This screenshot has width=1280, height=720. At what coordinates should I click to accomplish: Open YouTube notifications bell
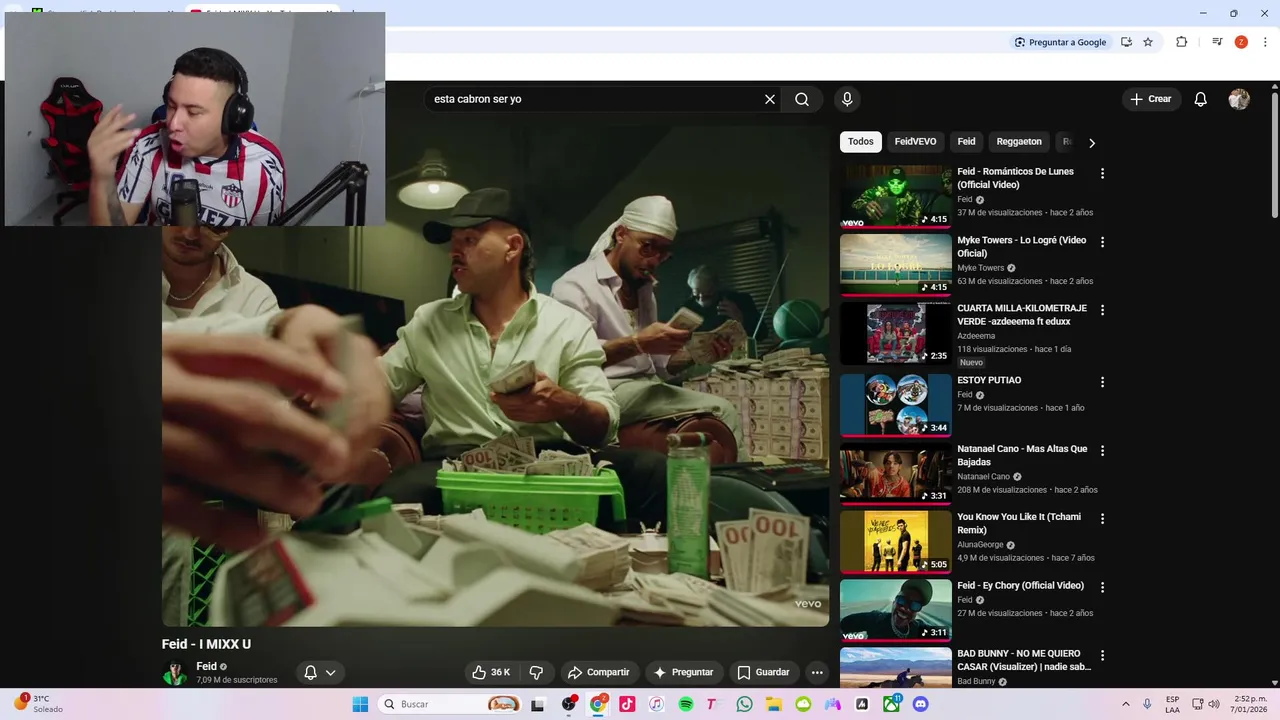coord(1201,99)
